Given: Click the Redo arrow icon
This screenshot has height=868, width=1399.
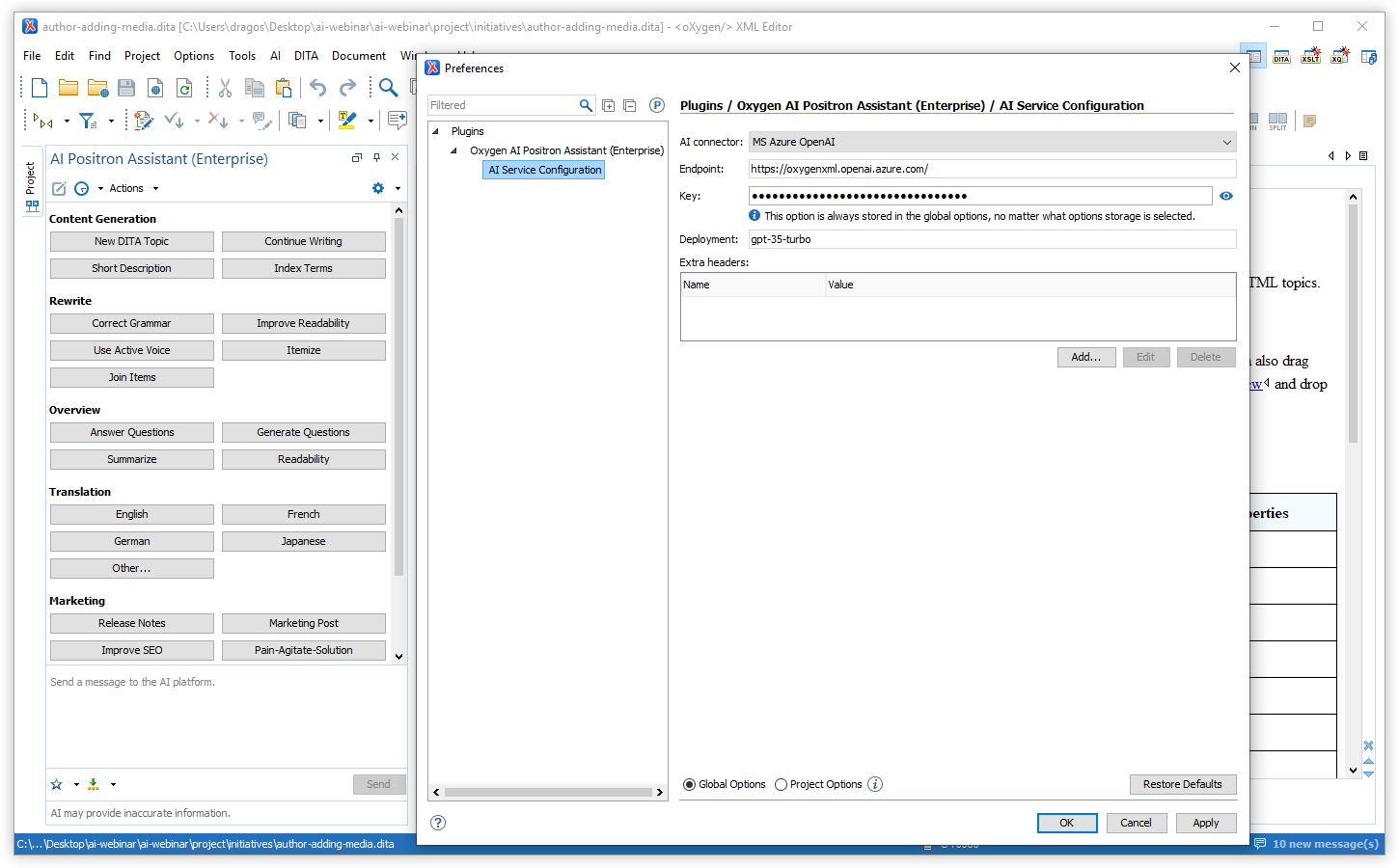Looking at the screenshot, I should point(347,88).
